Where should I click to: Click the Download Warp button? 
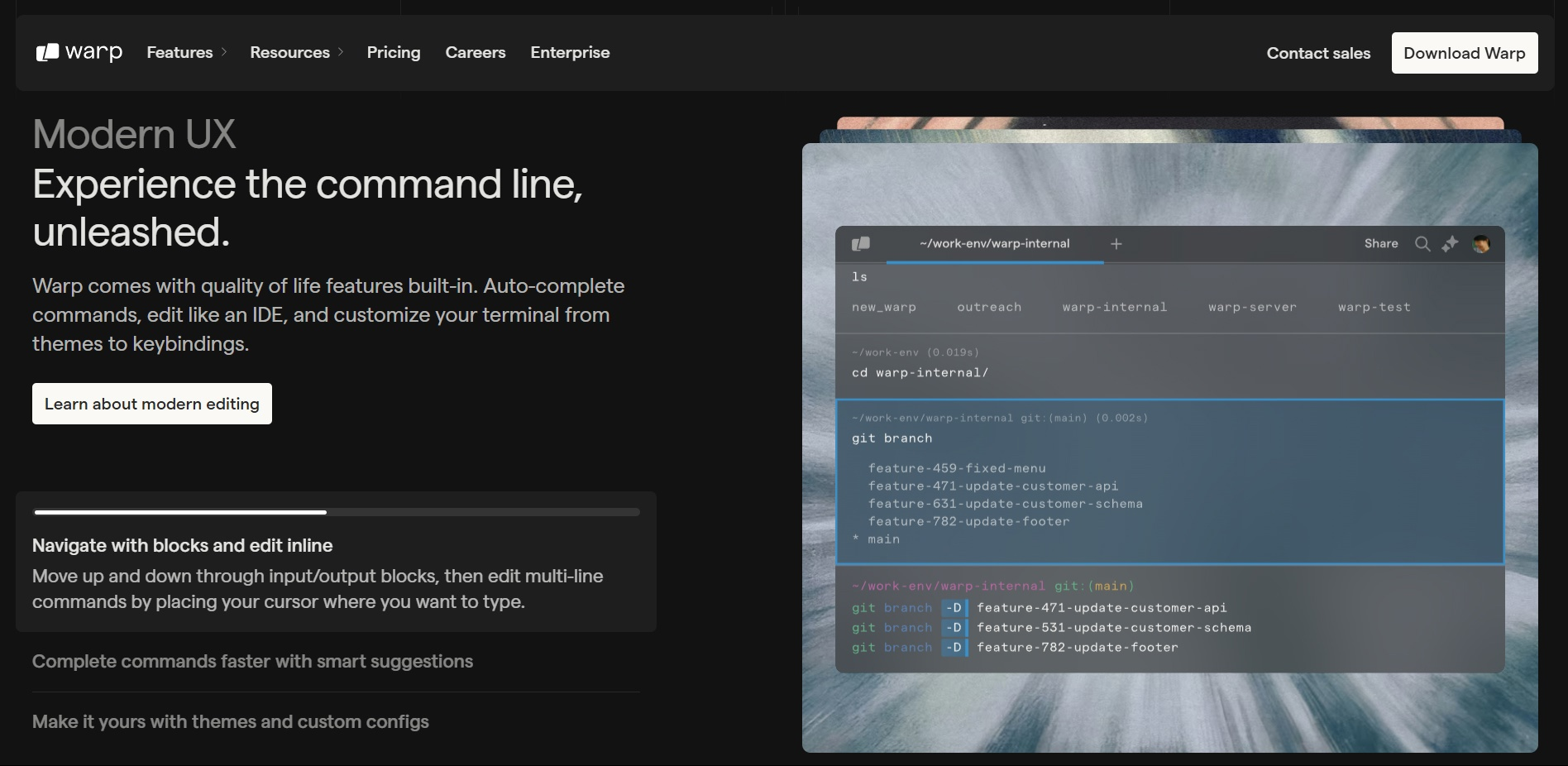tap(1465, 53)
